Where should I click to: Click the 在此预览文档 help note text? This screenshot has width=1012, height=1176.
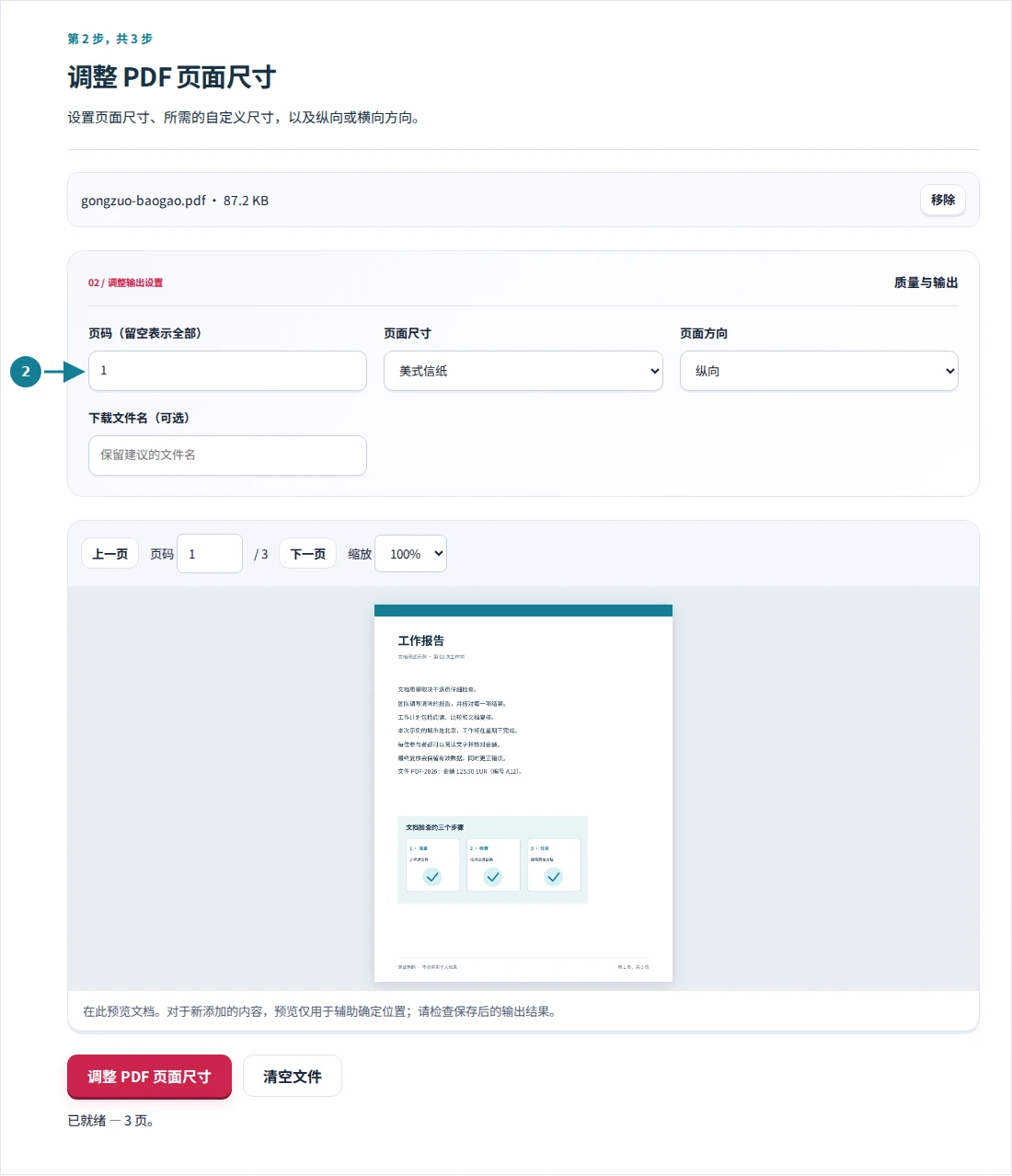point(319,1011)
